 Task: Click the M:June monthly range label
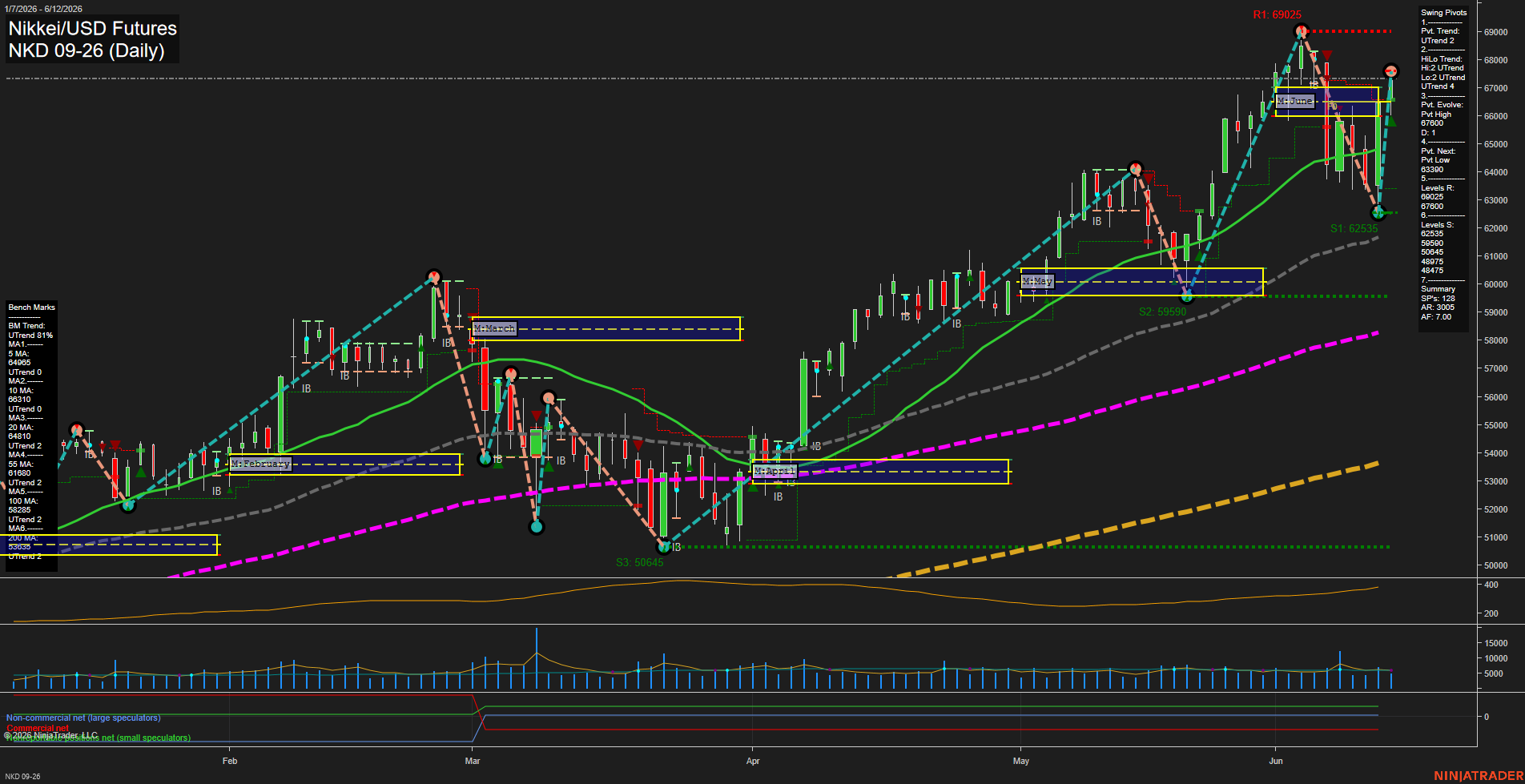click(1295, 101)
